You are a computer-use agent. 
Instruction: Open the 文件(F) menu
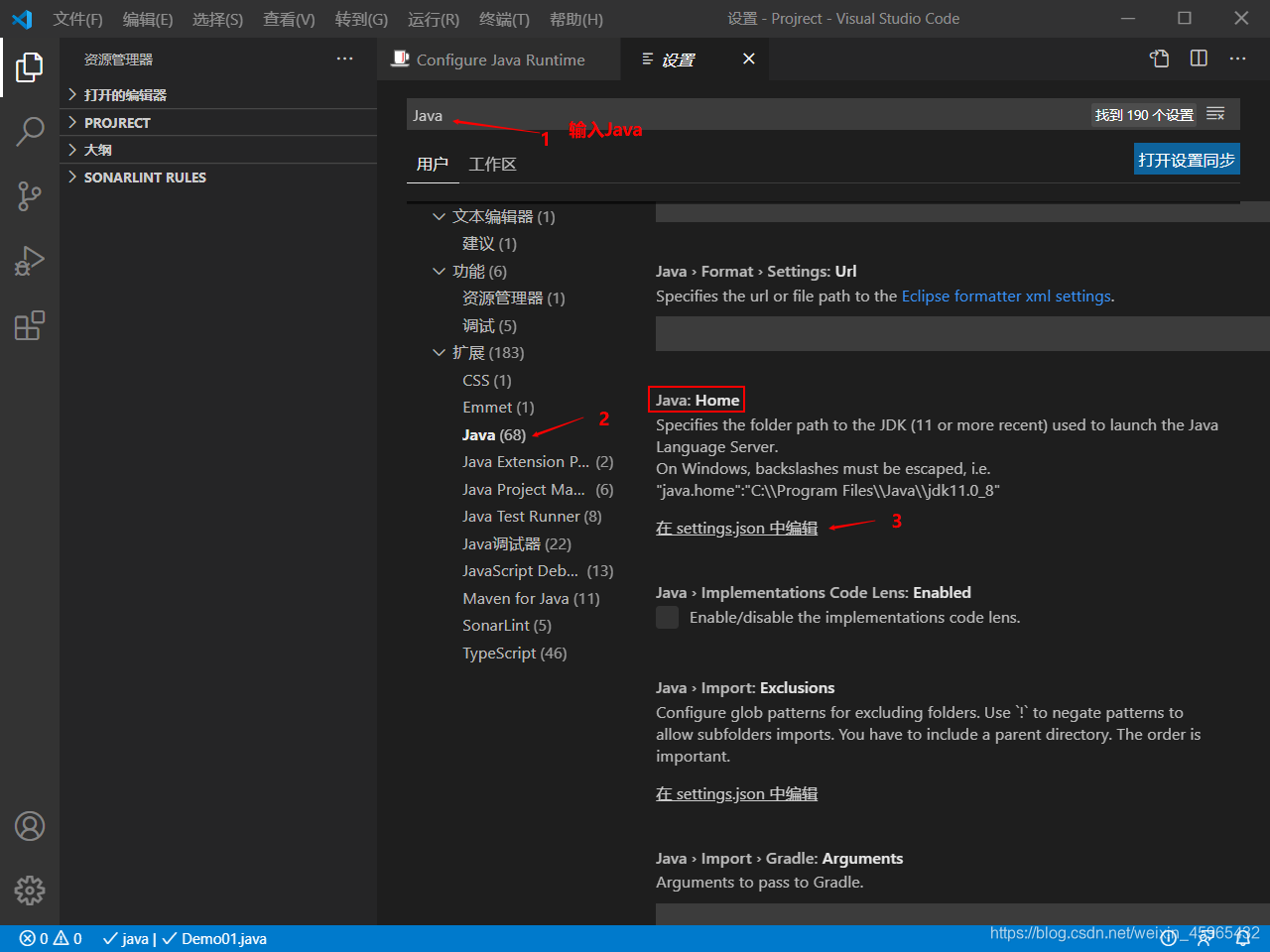tap(78, 19)
